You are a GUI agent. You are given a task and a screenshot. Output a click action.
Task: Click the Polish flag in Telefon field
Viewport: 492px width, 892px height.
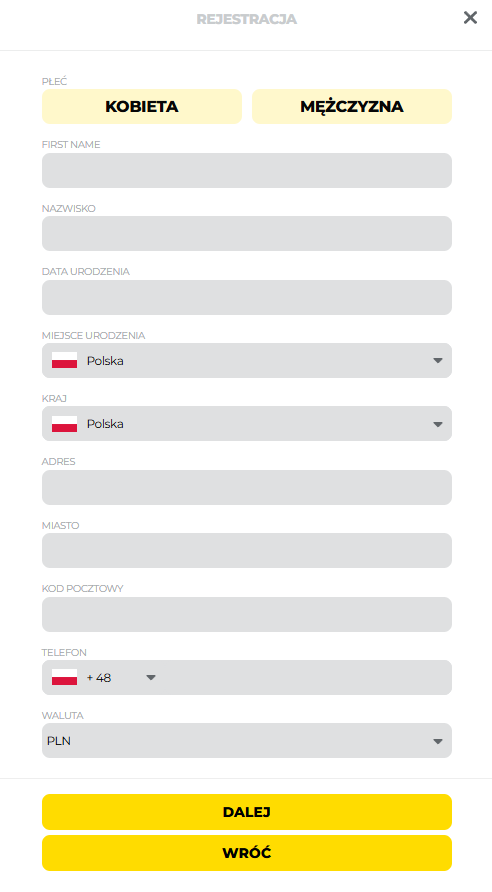(64, 677)
